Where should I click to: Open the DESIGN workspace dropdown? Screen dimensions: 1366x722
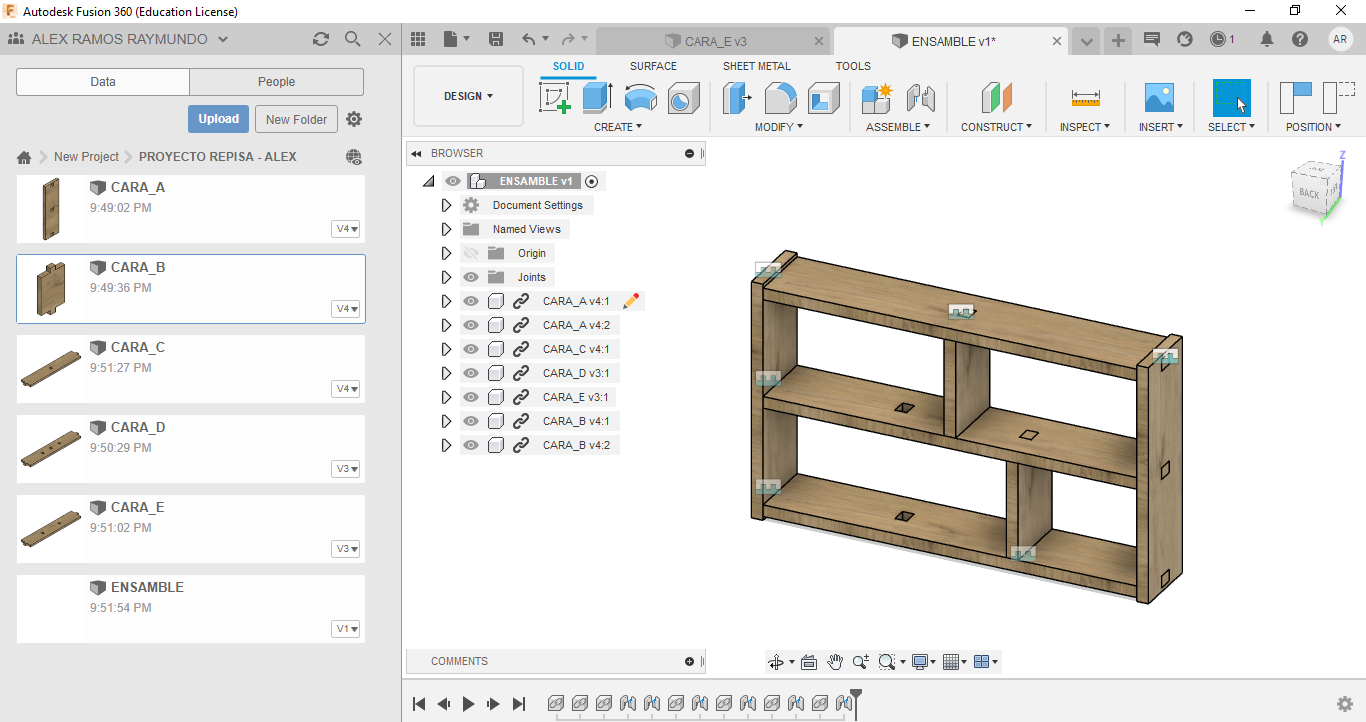click(x=468, y=96)
